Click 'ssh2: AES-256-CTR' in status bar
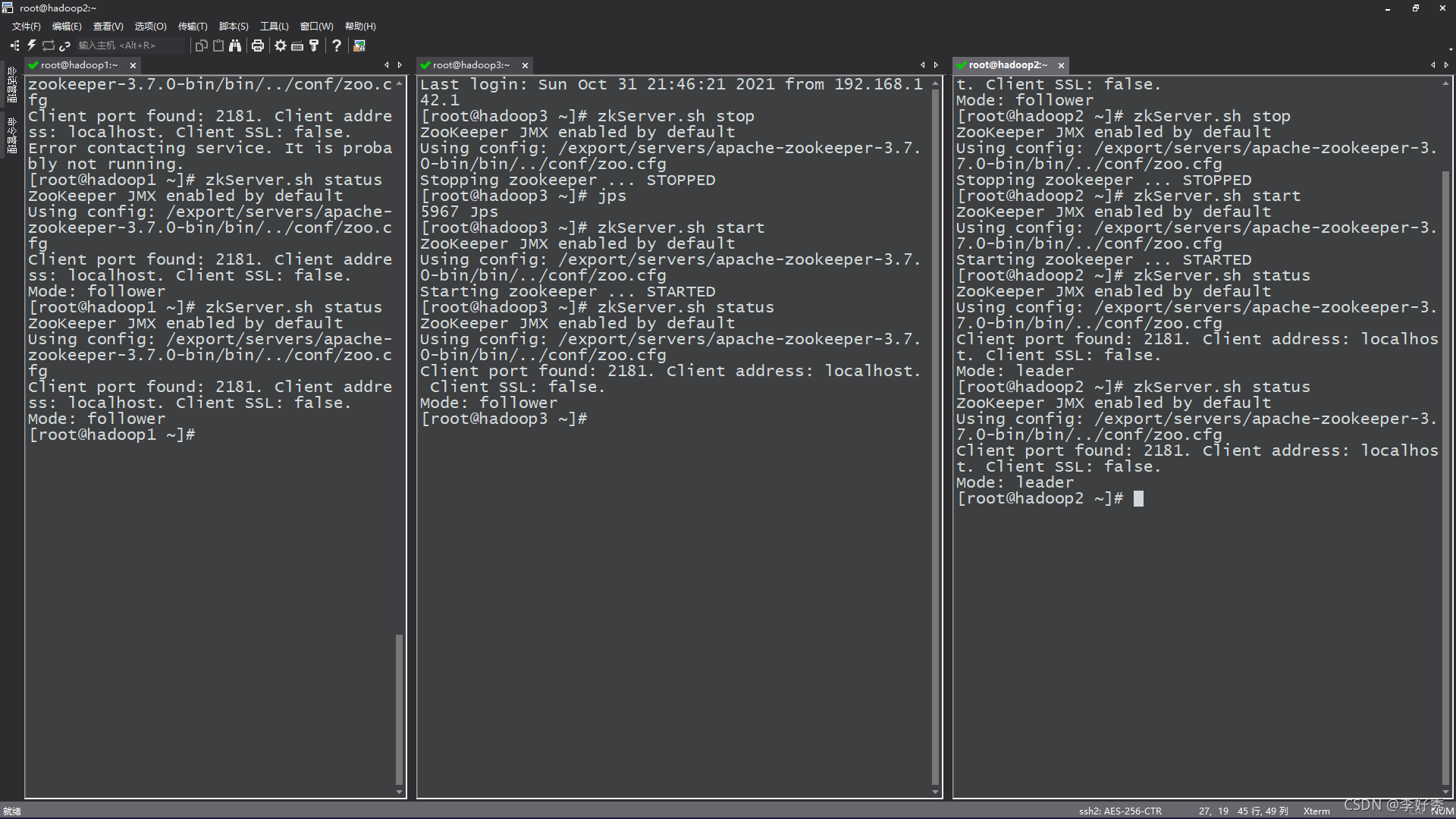The width and height of the screenshot is (1456, 819). 1120,811
